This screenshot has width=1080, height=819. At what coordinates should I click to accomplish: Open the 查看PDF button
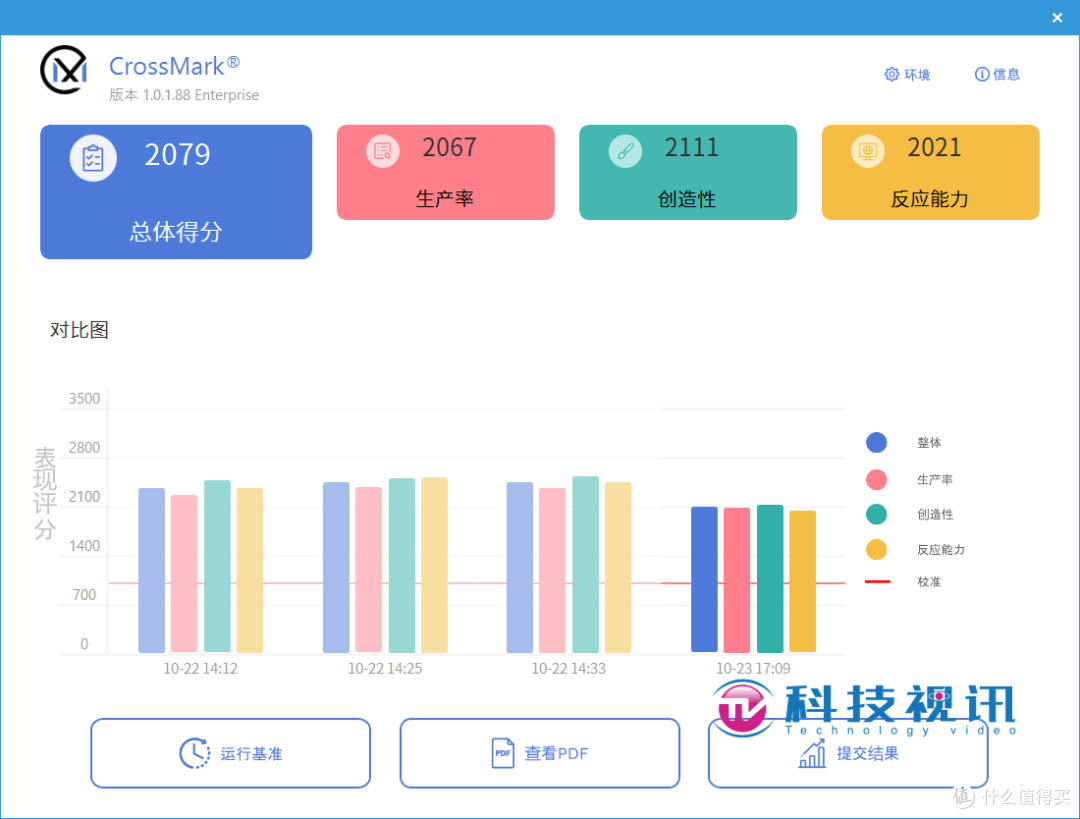(x=539, y=753)
